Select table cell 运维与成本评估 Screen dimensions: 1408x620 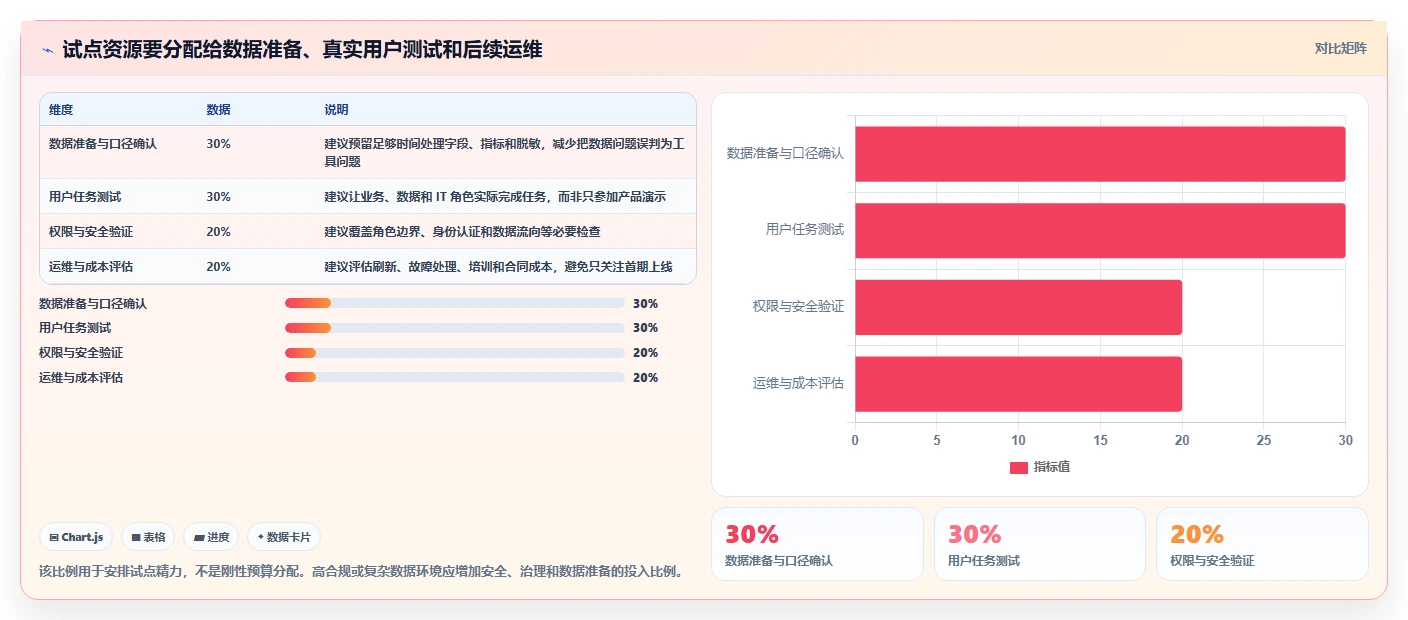[x=91, y=267]
